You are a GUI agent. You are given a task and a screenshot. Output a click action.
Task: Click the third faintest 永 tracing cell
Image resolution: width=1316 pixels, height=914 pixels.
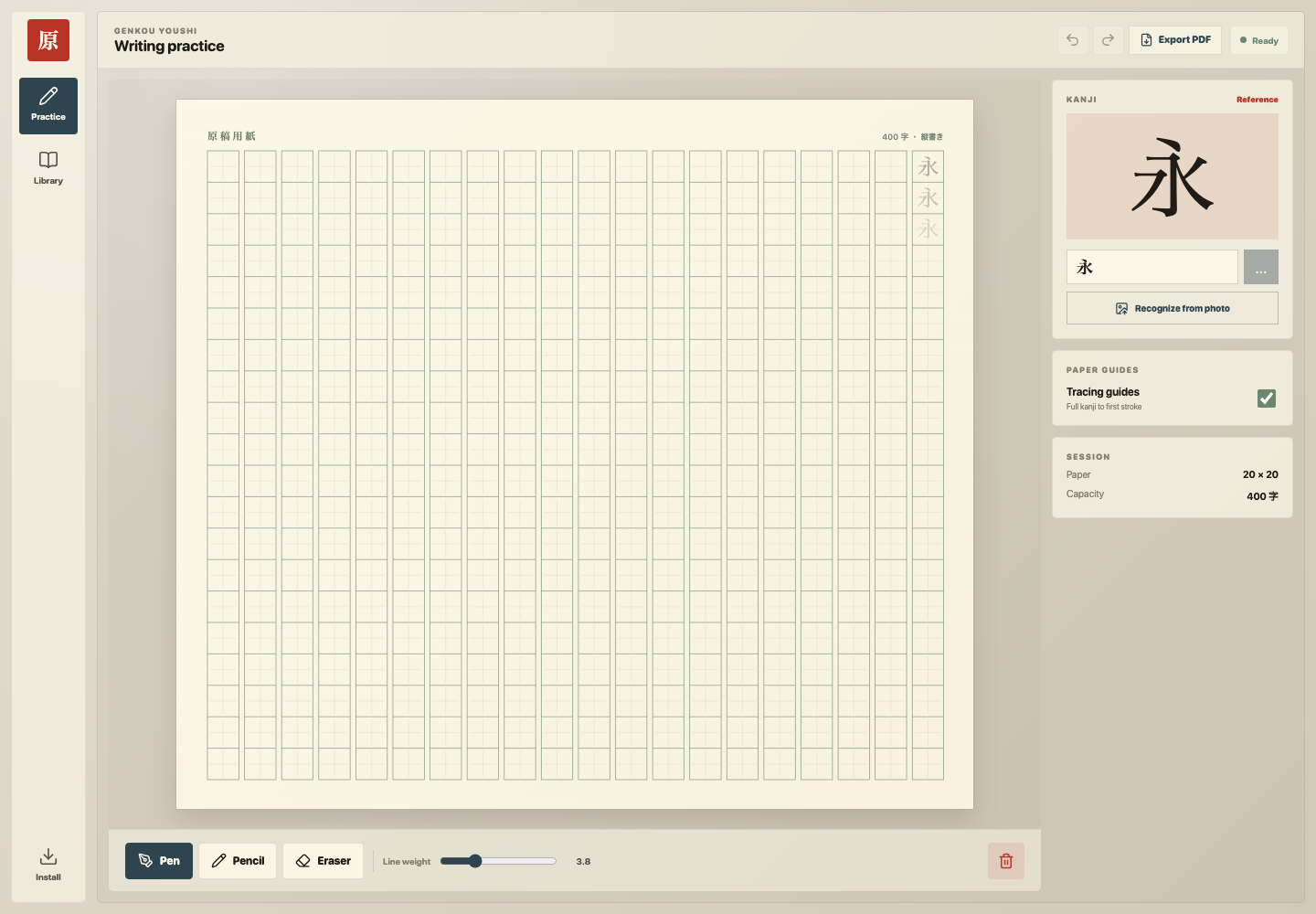pos(928,229)
